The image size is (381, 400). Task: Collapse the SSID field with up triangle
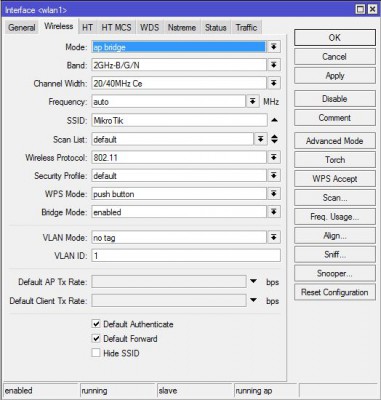tap(274, 120)
